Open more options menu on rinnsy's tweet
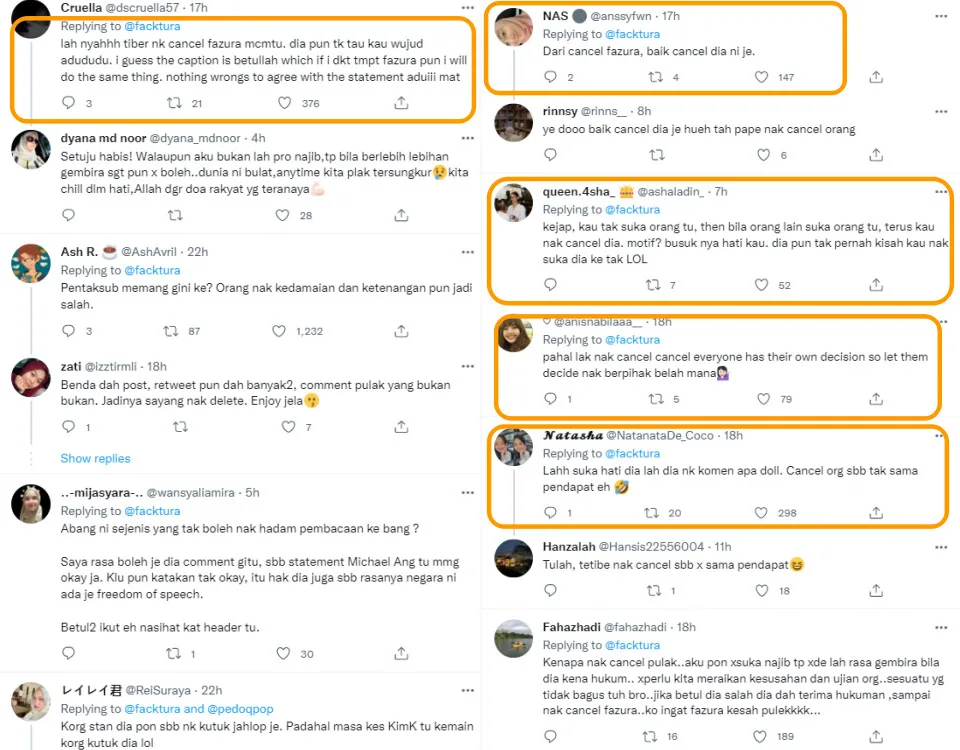 (940, 110)
